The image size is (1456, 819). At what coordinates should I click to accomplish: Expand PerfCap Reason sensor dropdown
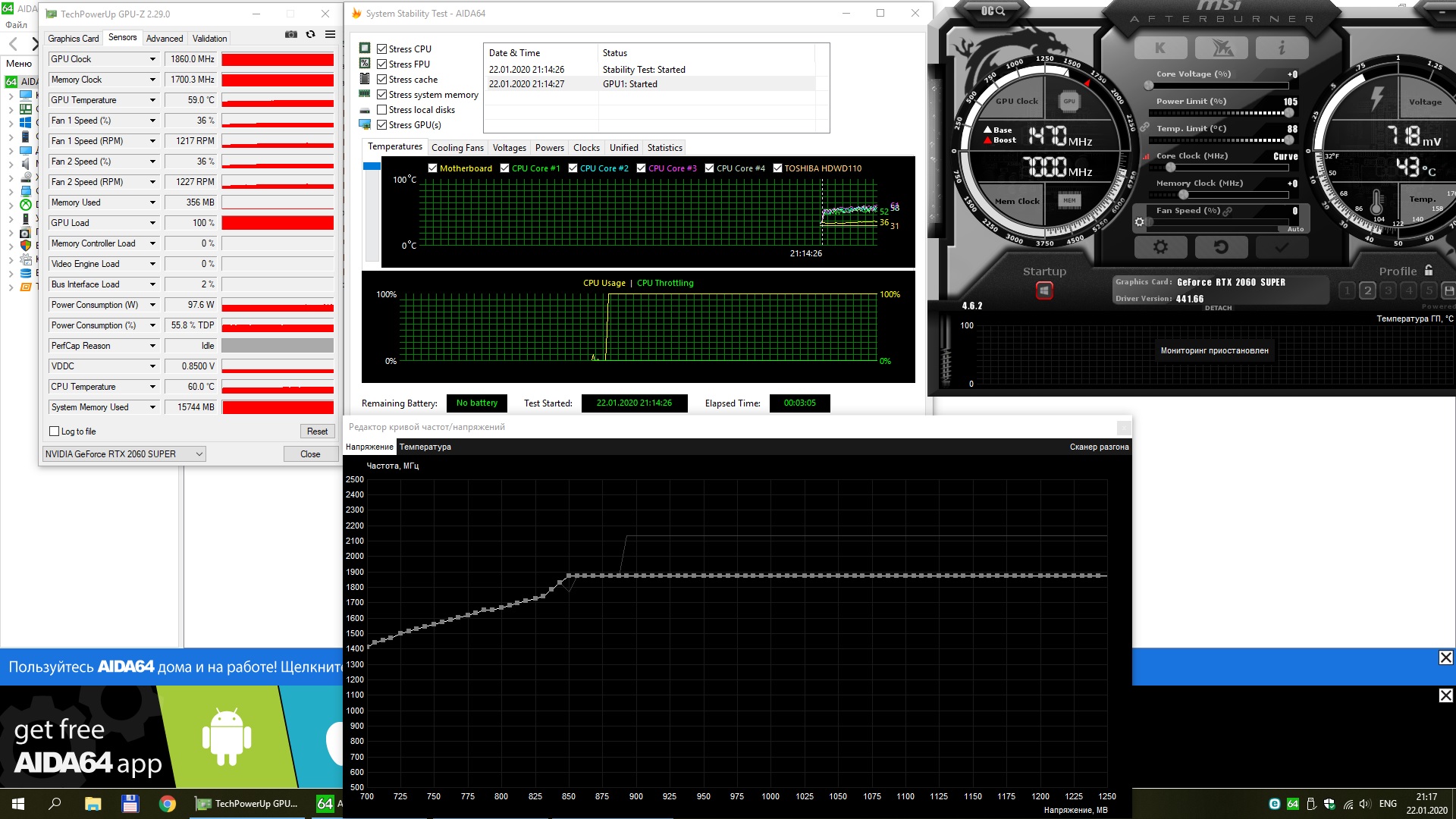(x=152, y=346)
